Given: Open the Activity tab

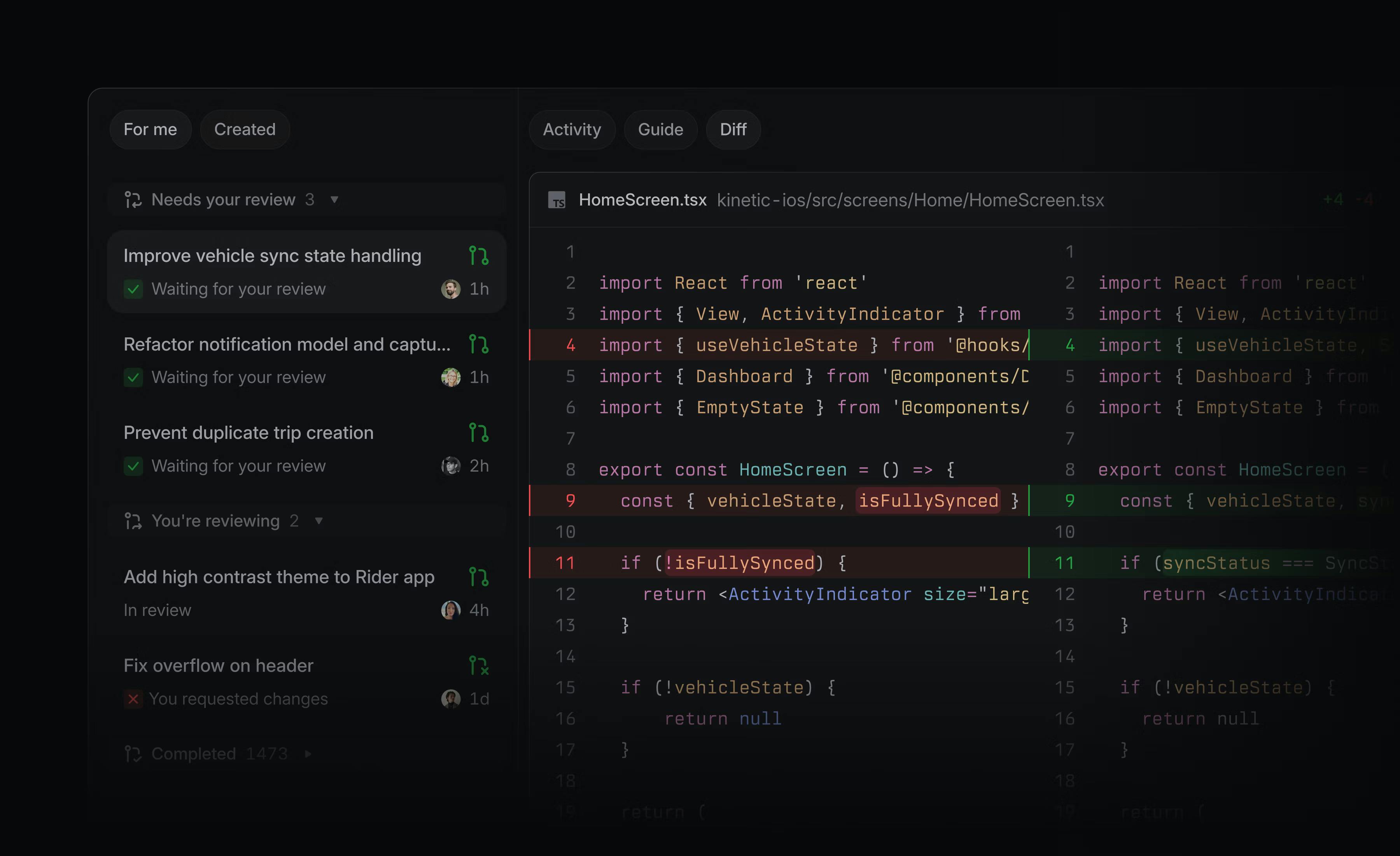Looking at the screenshot, I should (572, 130).
